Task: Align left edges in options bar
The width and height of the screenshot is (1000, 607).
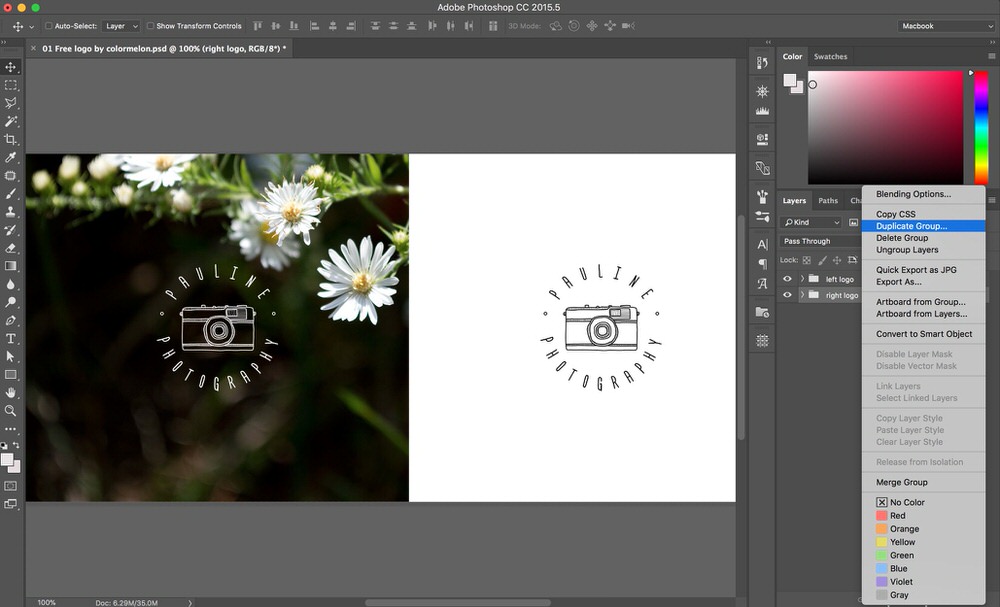Action: (314, 26)
